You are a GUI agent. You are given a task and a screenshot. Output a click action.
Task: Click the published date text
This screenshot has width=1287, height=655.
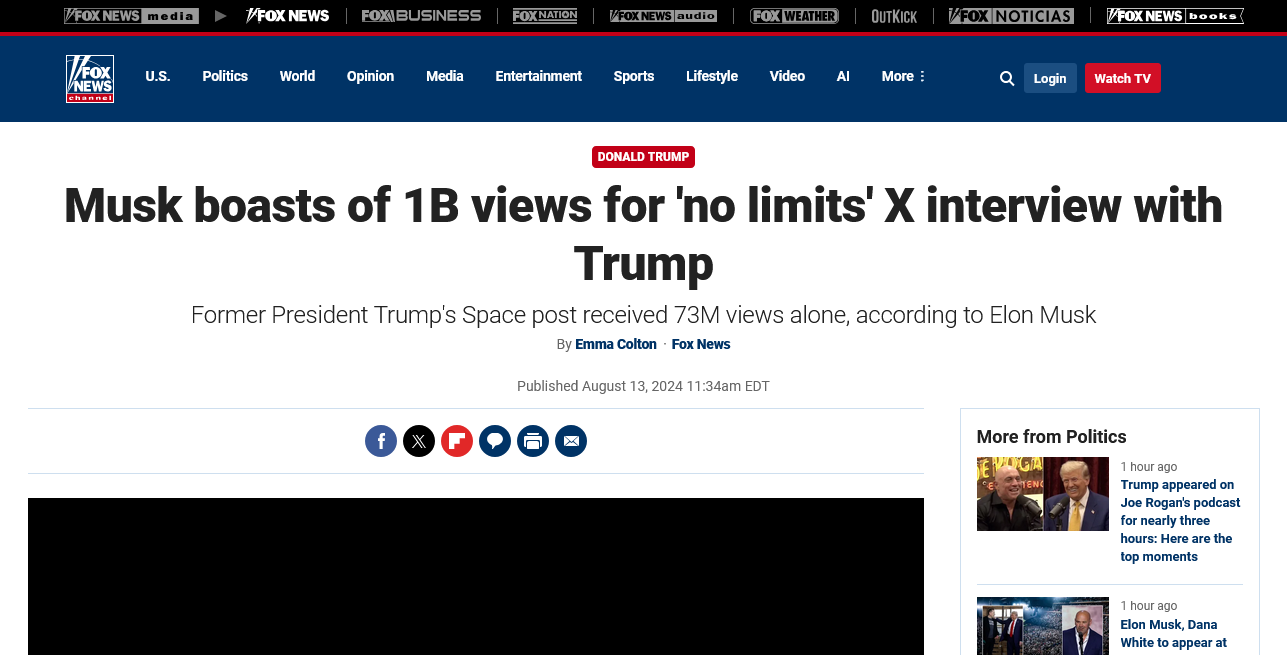coord(643,386)
